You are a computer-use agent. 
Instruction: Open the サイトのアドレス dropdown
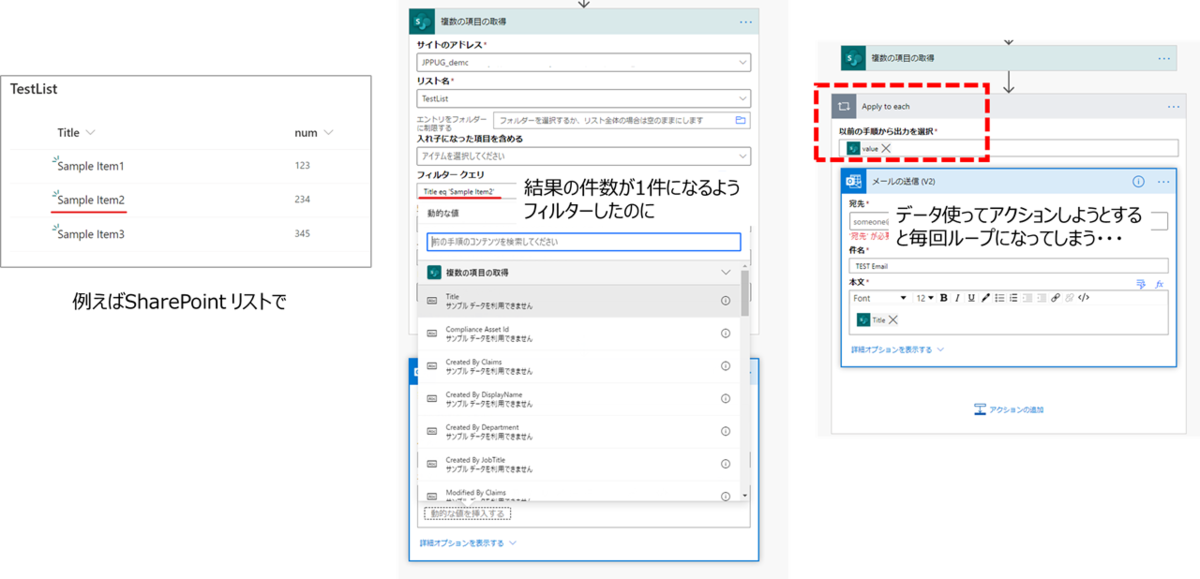[x=742, y=61]
